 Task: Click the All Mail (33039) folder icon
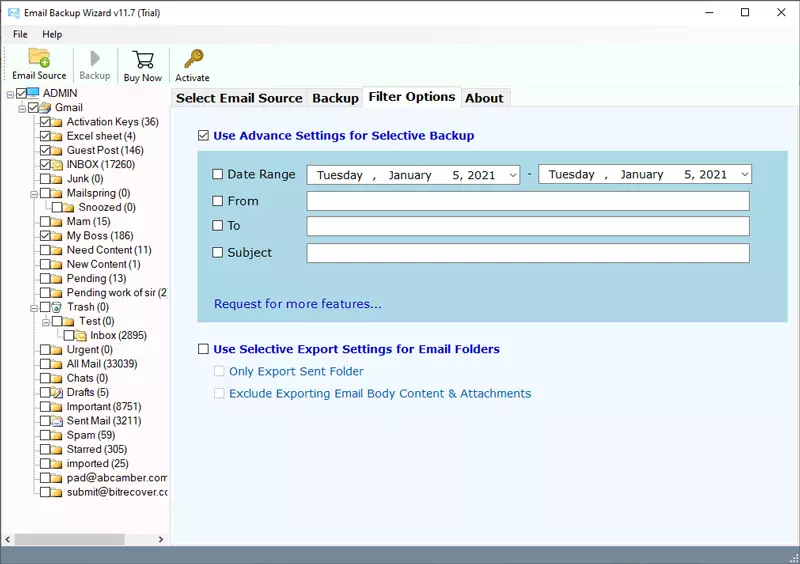tap(57, 364)
